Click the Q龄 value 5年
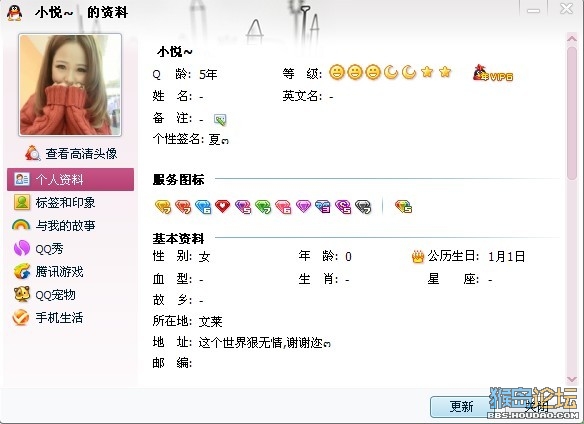The width and height of the screenshot is (584, 424). pos(208,75)
